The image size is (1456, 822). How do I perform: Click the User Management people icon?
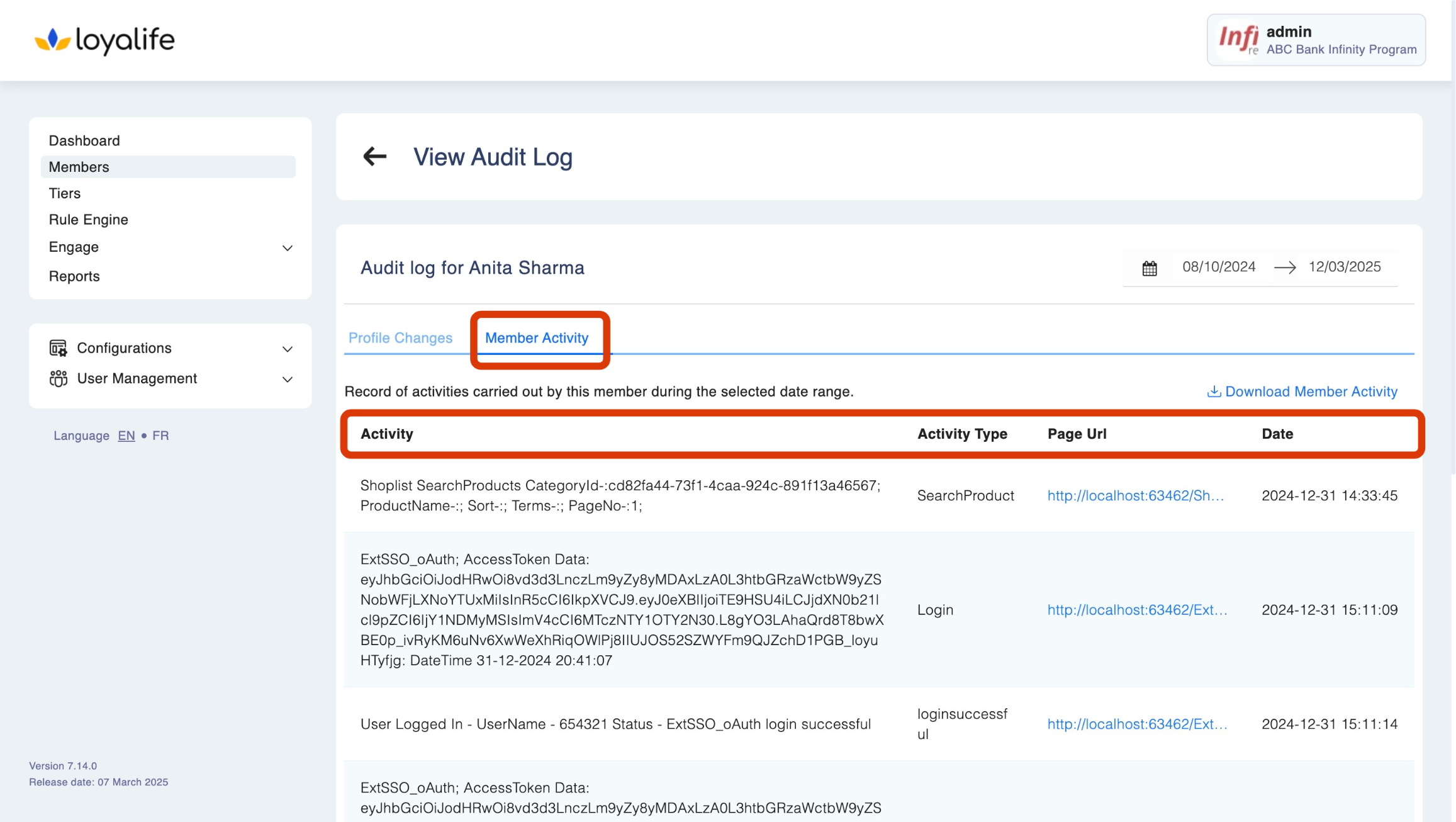(58, 378)
